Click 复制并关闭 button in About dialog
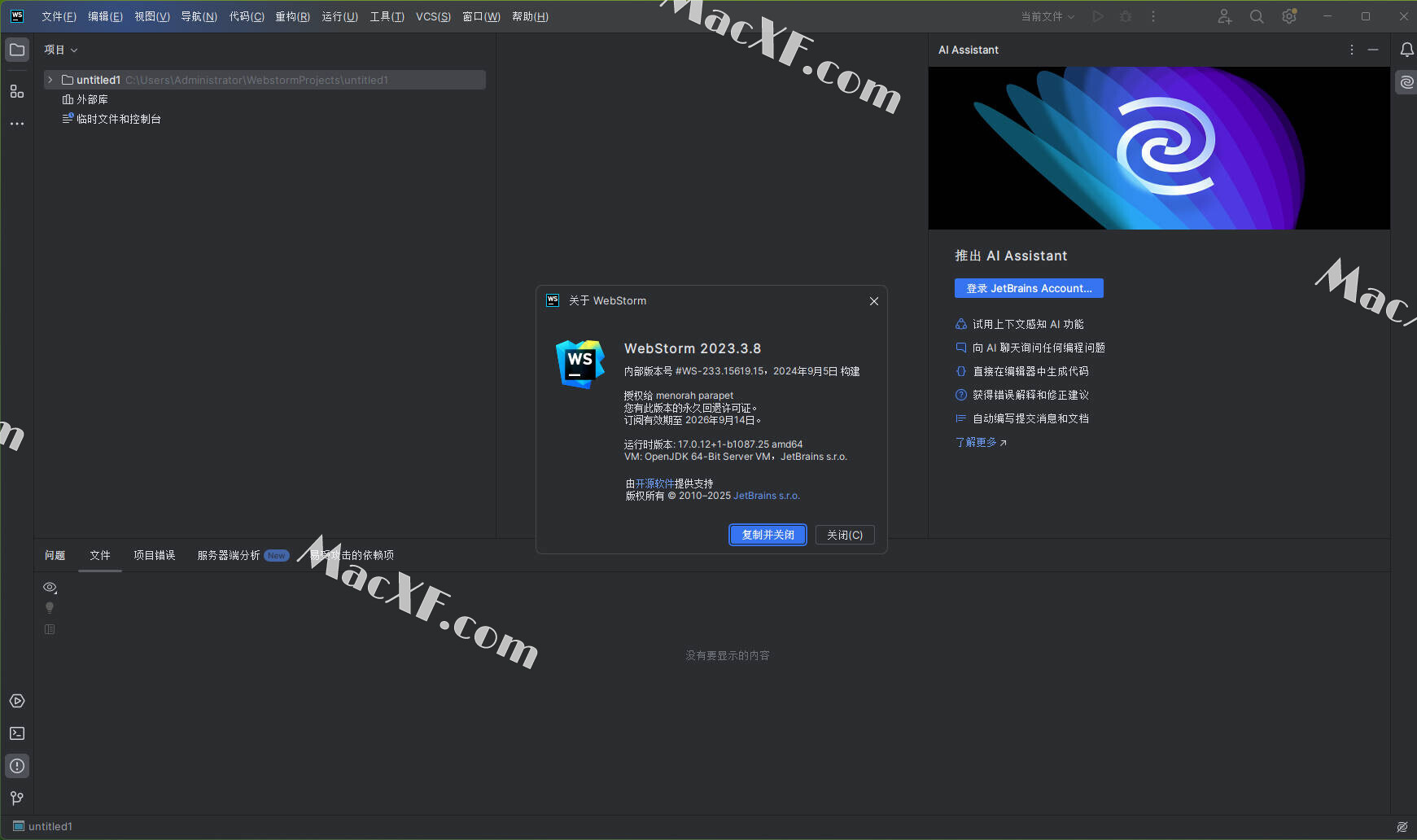 (768, 535)
